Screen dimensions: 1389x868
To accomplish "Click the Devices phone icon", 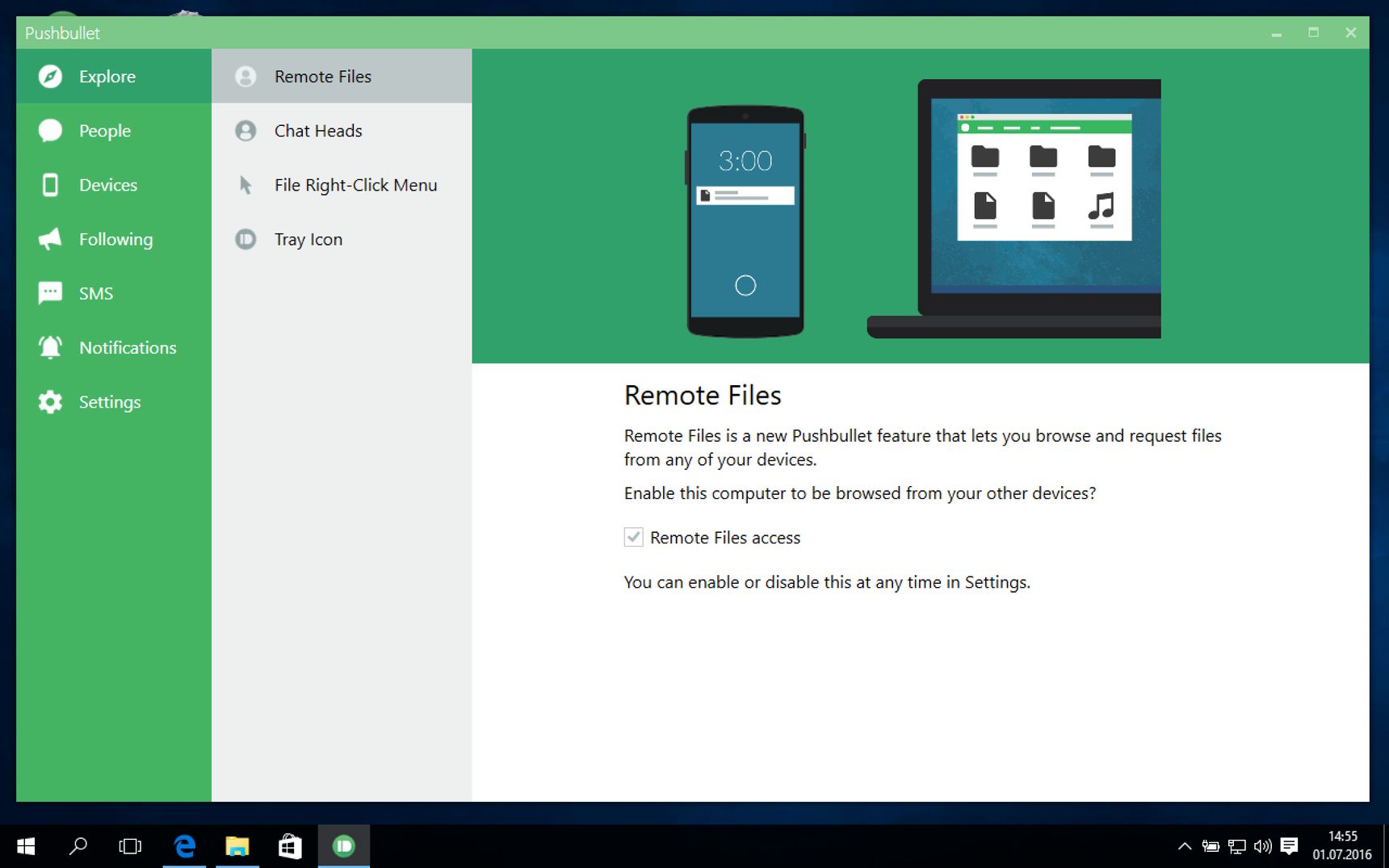I will [50, 185].
